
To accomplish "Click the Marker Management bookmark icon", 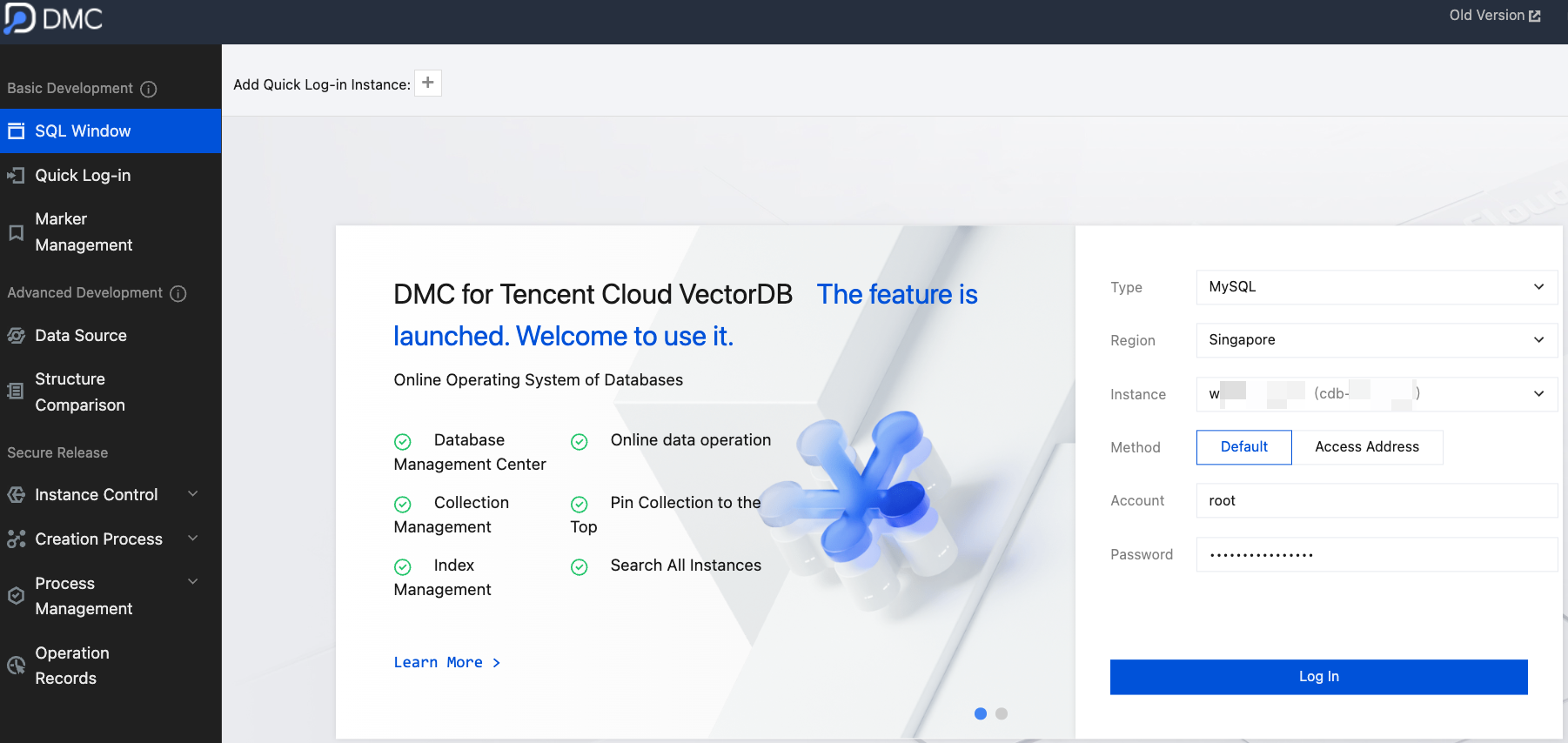I will pyautogui.click(x=16, y=232).
